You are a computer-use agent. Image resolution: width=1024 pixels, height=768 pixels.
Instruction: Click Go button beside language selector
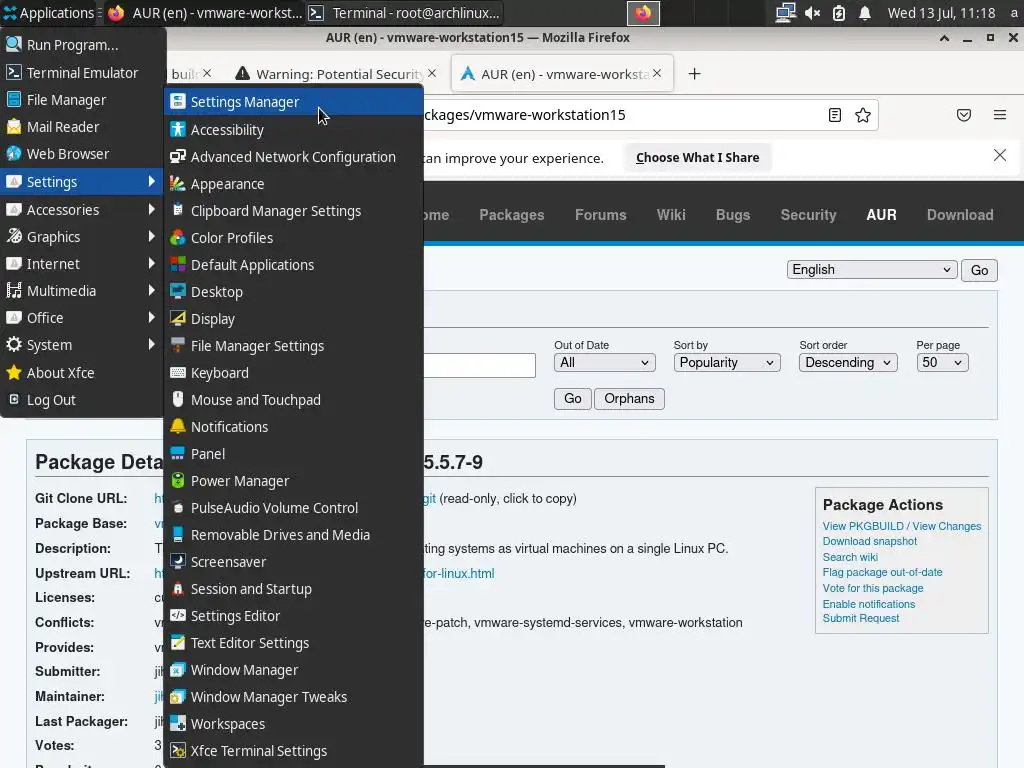979,270
